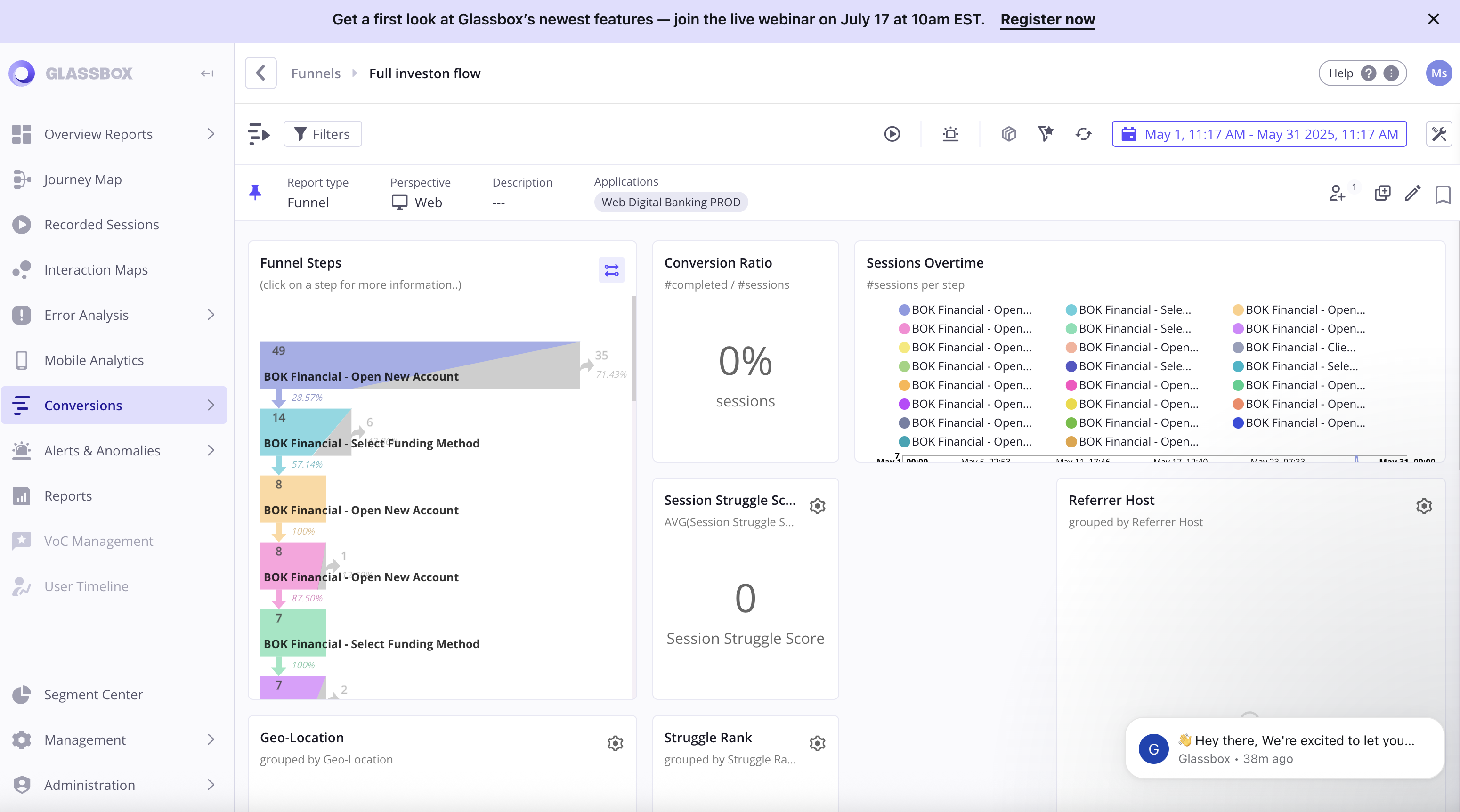Close the webinar announcement banner

[1433, 19]
